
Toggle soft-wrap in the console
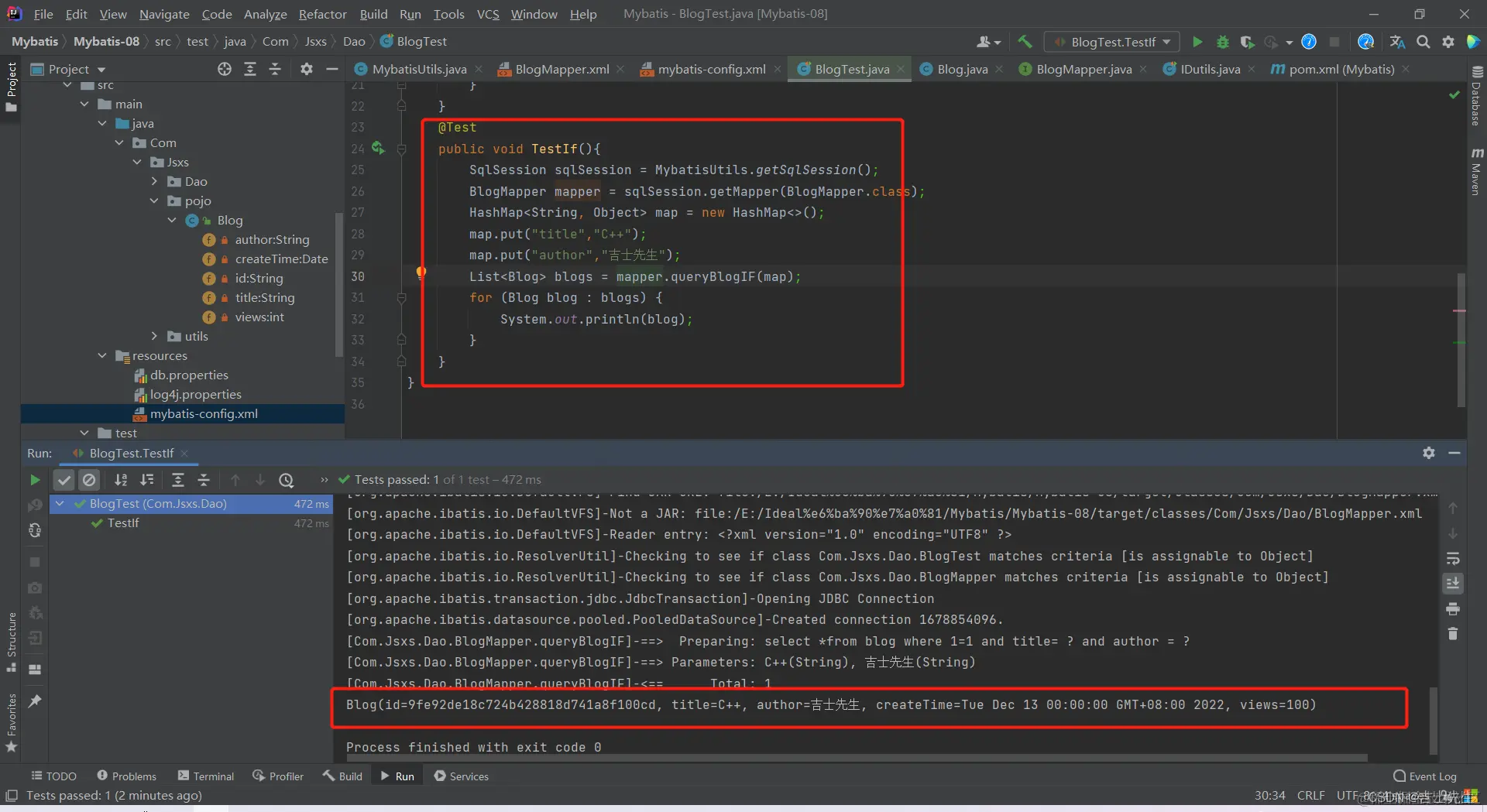(1453, 558)
